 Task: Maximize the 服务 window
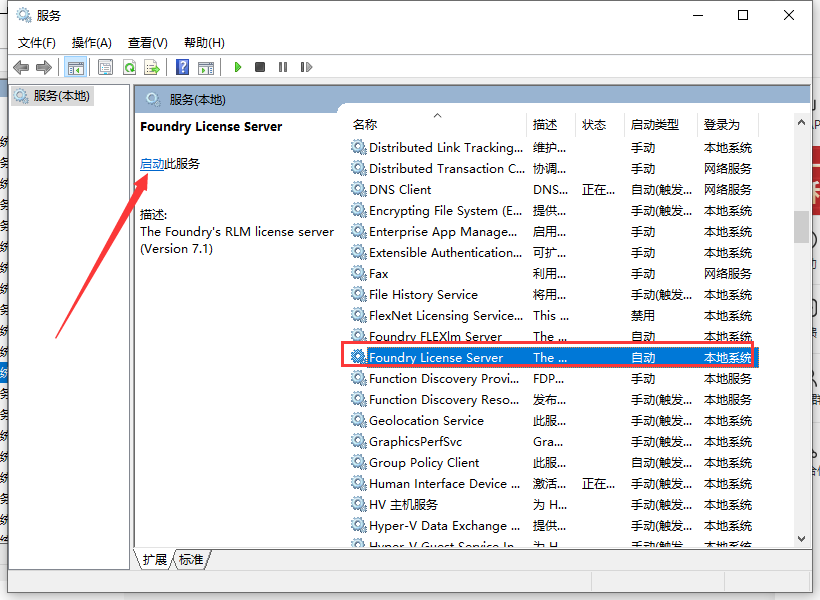click(x=743, y=15)
